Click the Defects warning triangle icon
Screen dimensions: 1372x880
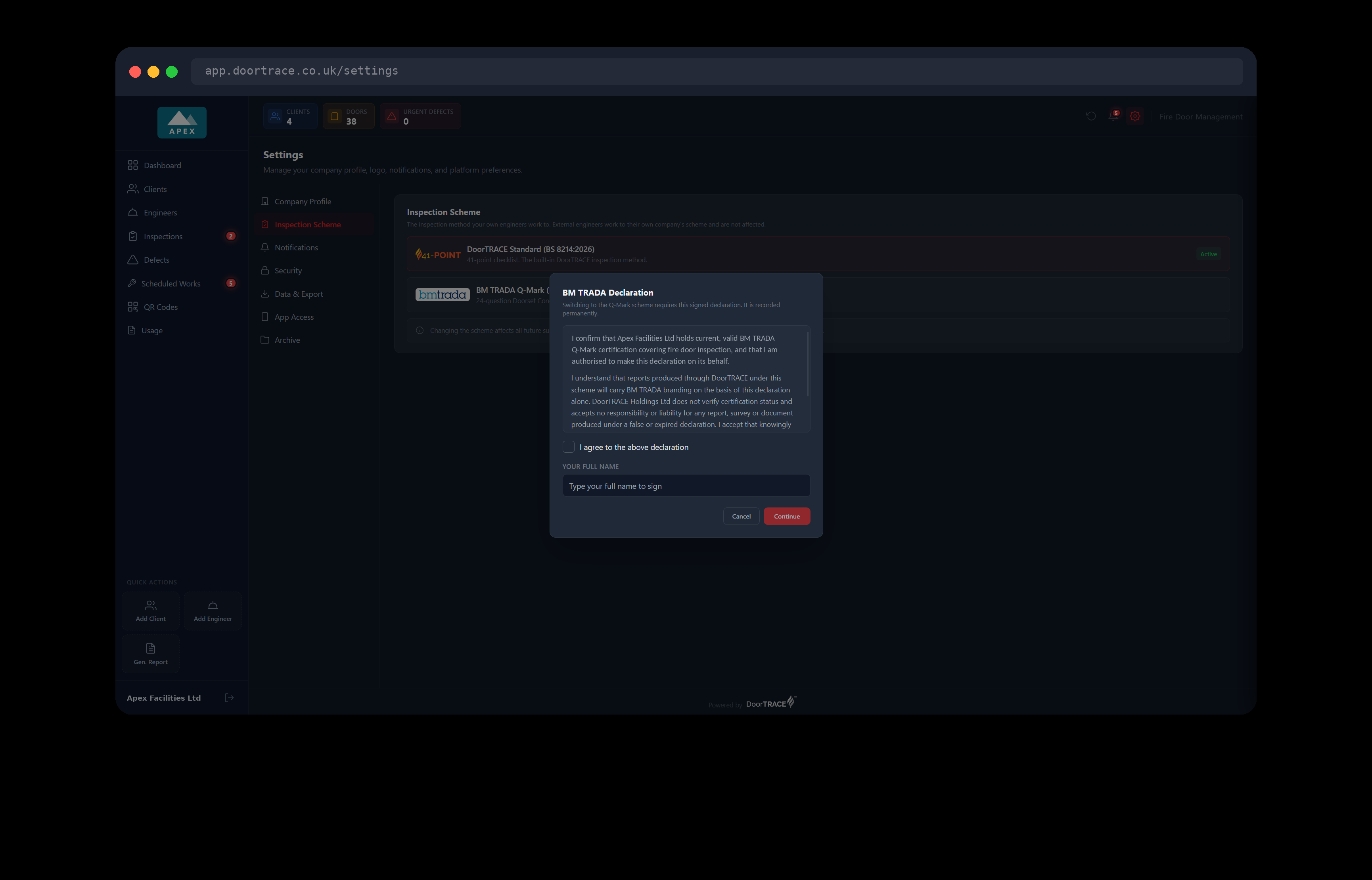coord(132,259)
